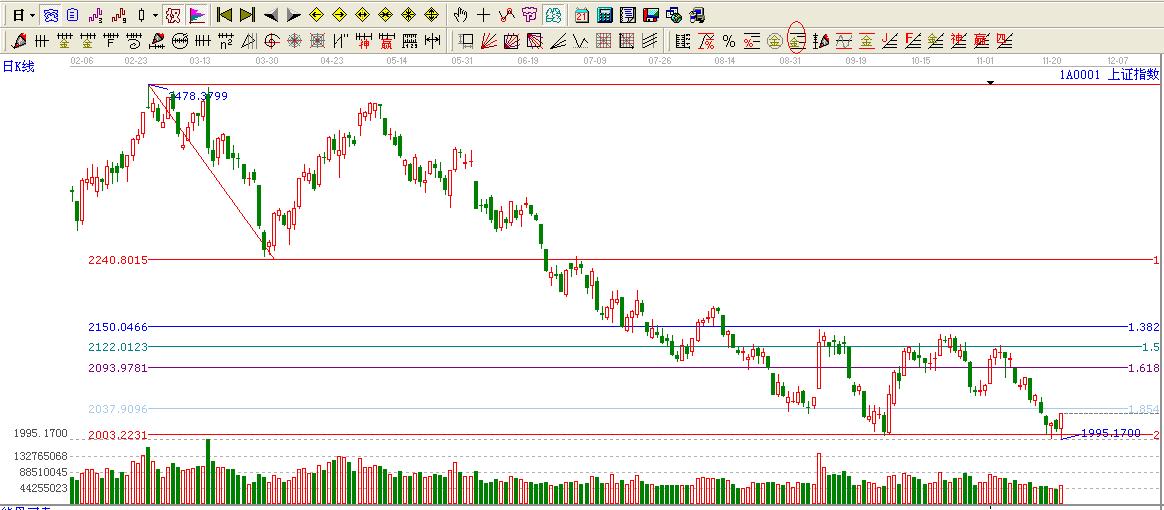Image resolution: width=1164 pixels, height=510 pixels.
Task: Select the hand pan tool
Action: pos(460,15)
